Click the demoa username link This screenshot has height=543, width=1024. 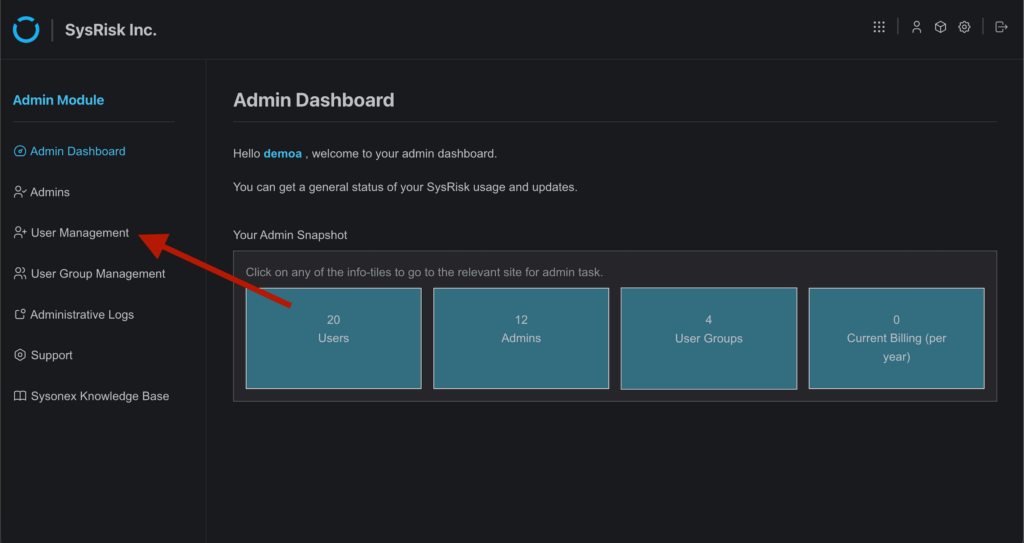283,154
